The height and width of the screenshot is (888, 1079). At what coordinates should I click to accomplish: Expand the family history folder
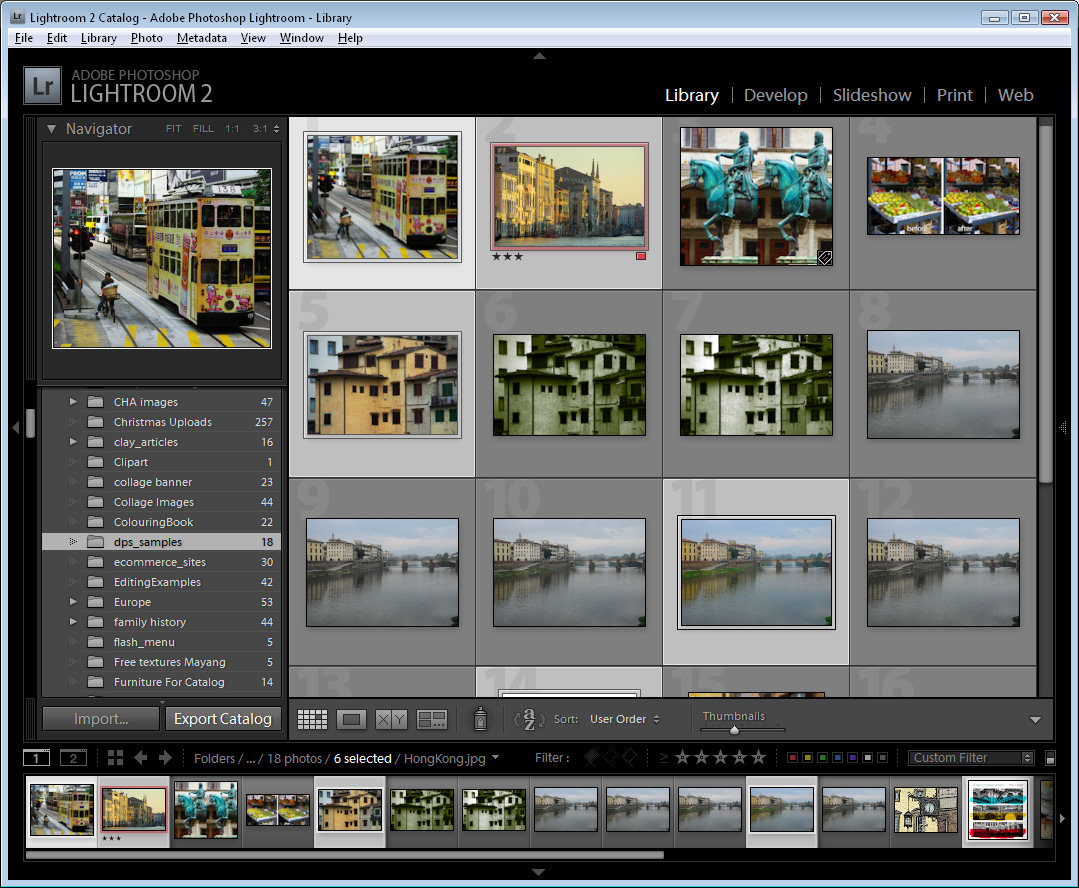[x=73, y=622]
